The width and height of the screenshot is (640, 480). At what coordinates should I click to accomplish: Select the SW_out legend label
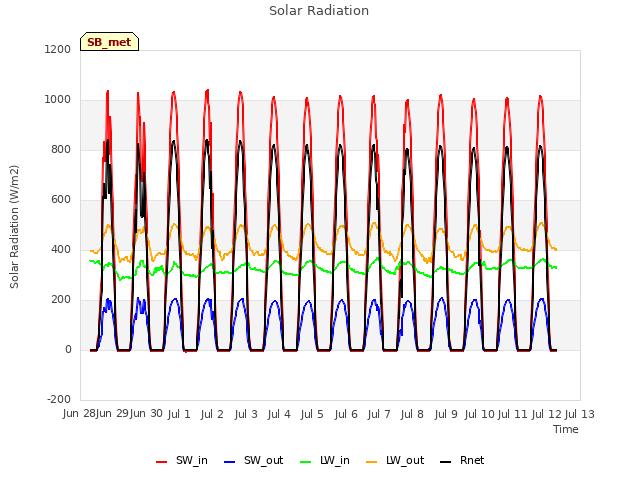pos(263,460)
